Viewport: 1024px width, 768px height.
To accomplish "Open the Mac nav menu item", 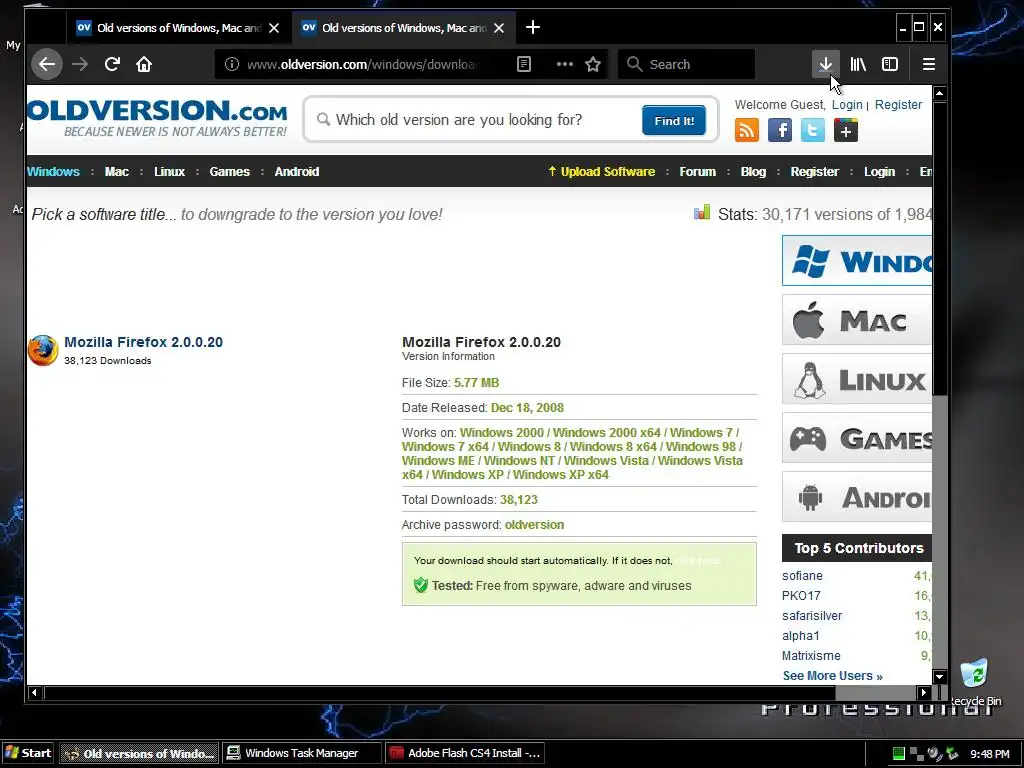I will [117, 172].
